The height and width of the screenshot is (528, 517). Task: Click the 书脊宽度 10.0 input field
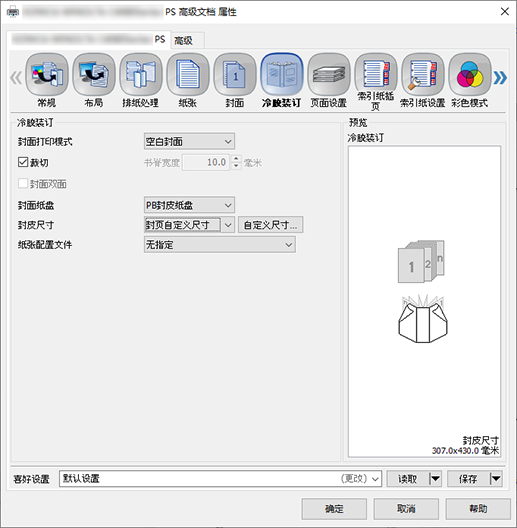click(x=206, y=162)
